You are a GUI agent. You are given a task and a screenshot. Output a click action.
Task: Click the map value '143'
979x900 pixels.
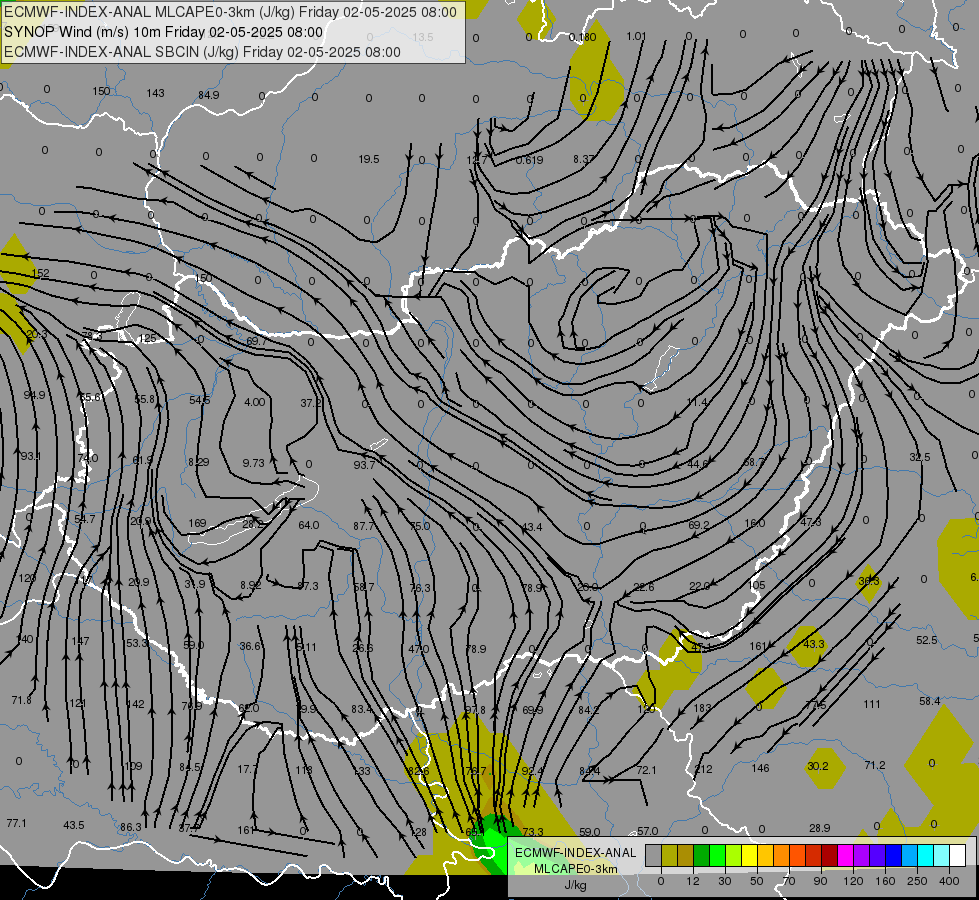(x=155, y=94)
